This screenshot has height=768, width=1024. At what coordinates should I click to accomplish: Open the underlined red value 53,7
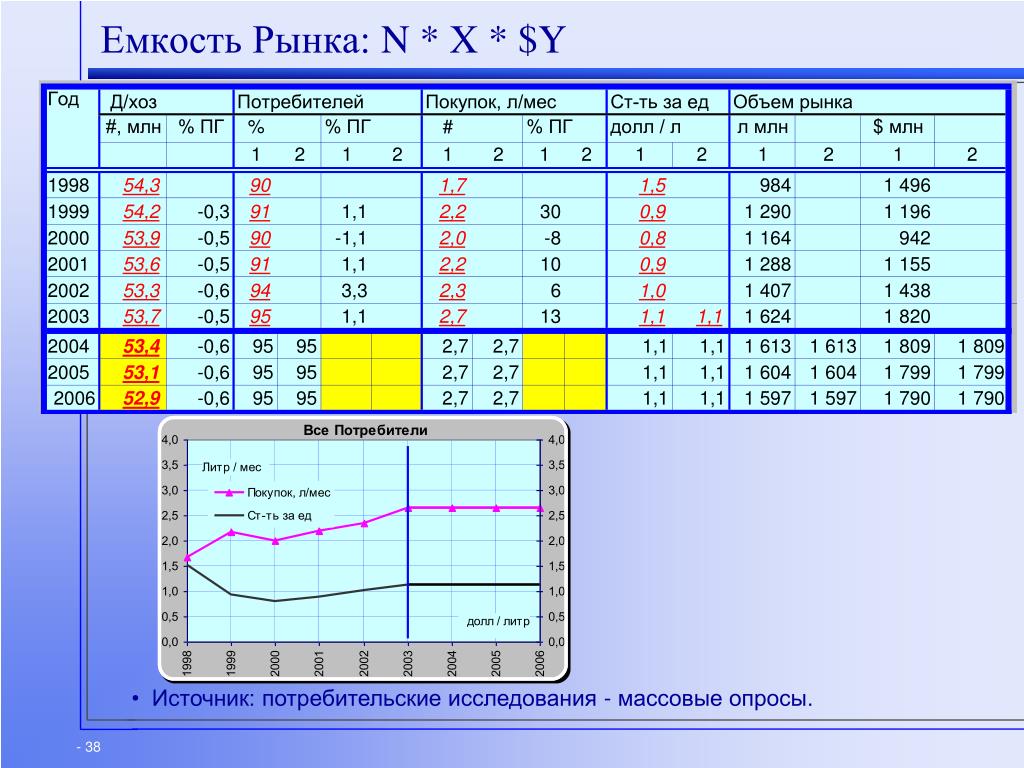(142, 317)
